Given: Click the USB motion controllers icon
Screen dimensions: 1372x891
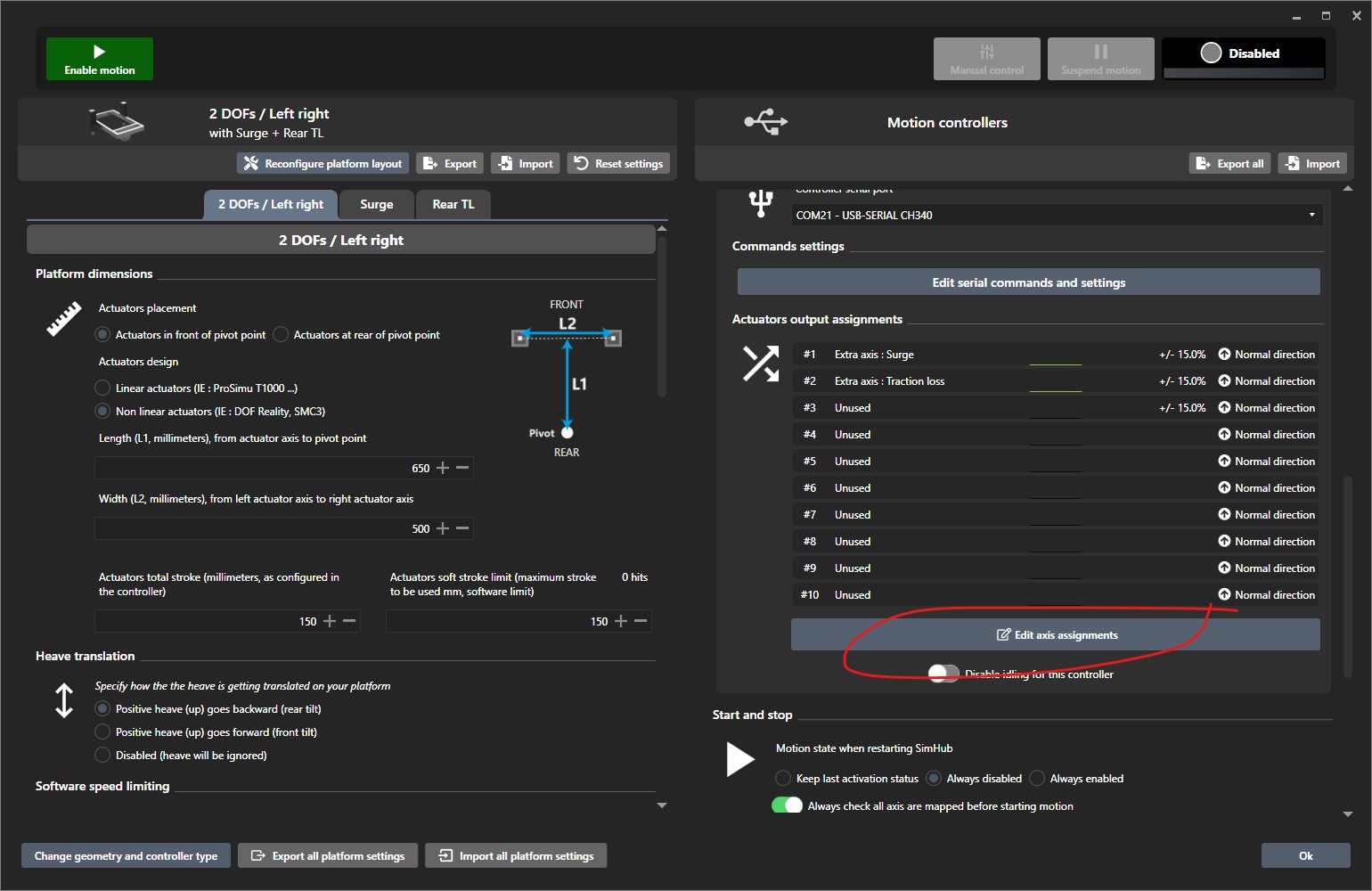Looking at the screenshot, I should (766, 121).
